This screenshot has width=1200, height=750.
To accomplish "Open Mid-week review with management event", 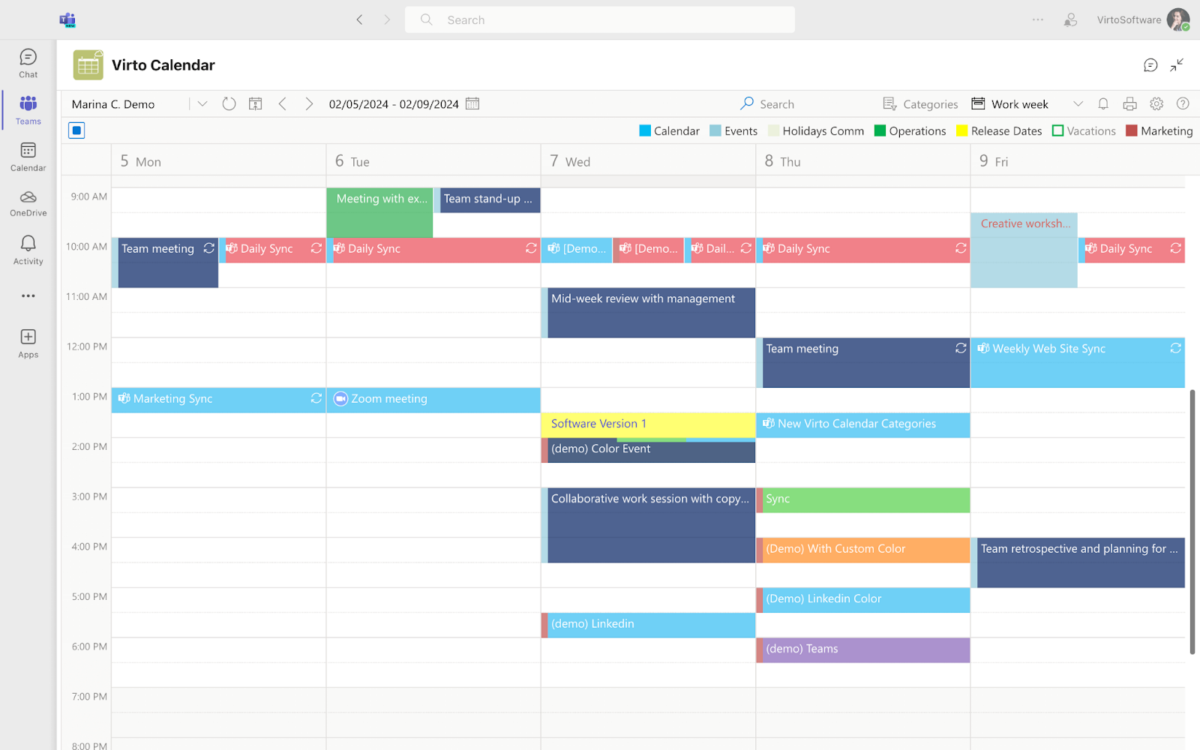I will click(650, 312).
